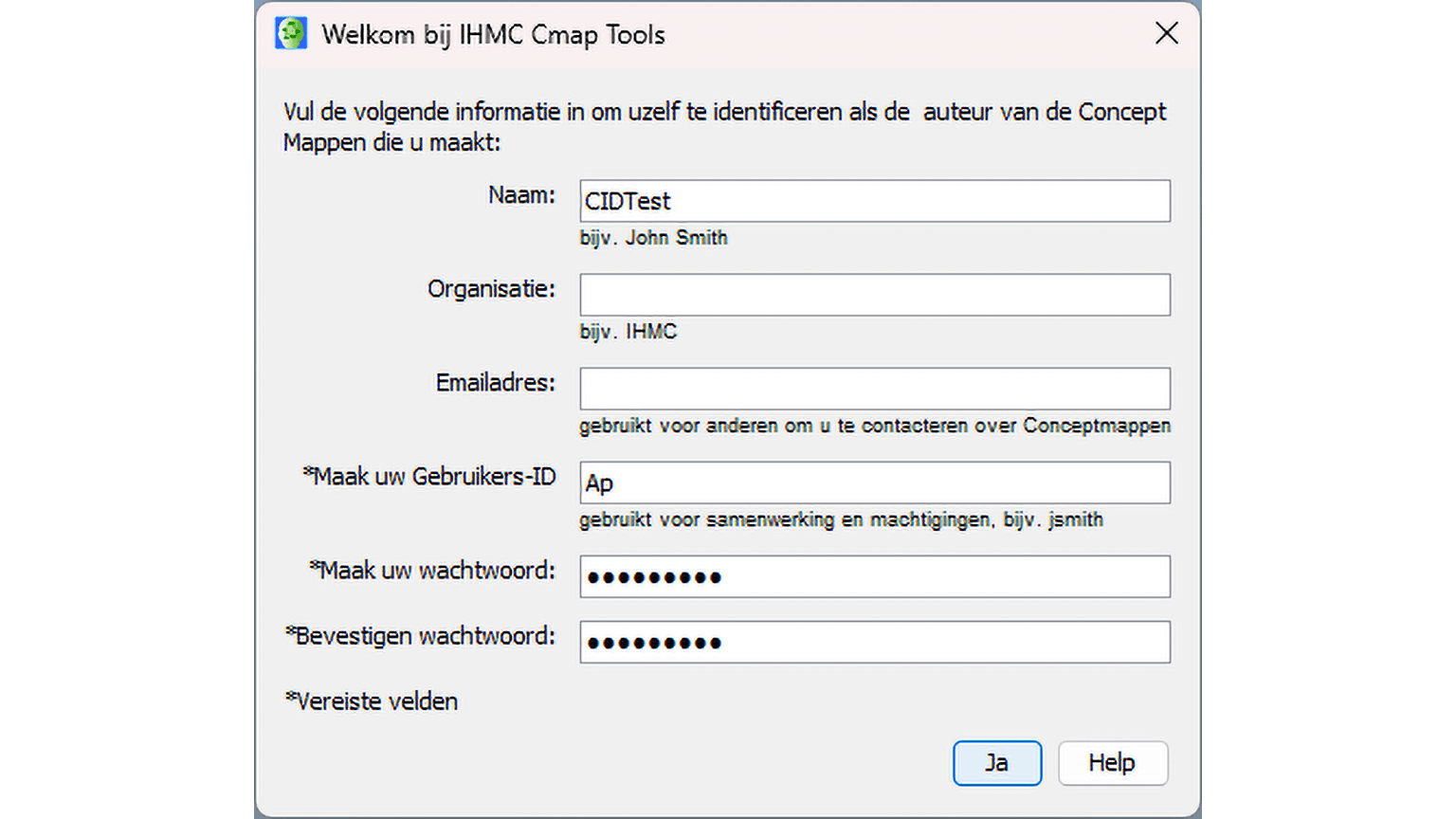Click the Naam: label
The image size is (1456, 819).
pos(521,195)
